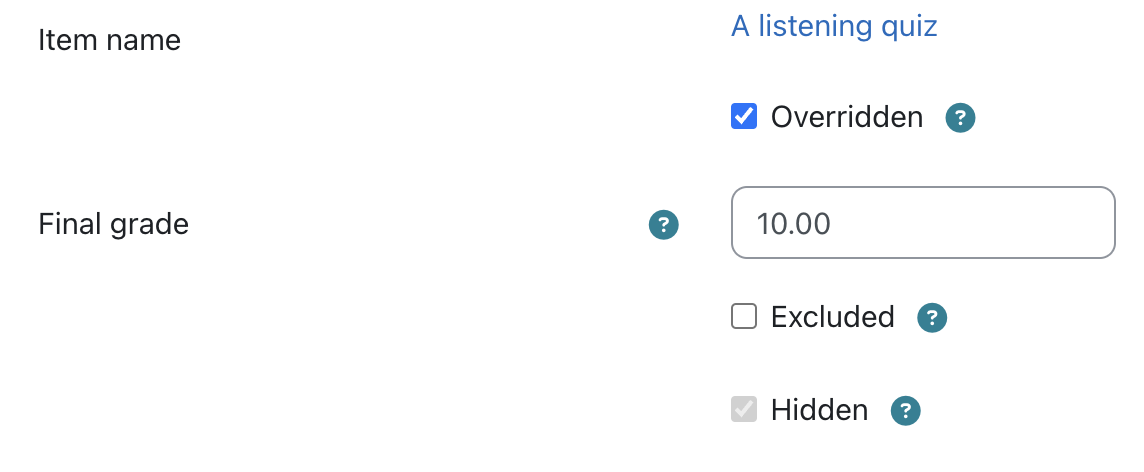Screen dimensions: 1144x472
Task: Click the question mark after Hidden
Action: click(905, 411)
